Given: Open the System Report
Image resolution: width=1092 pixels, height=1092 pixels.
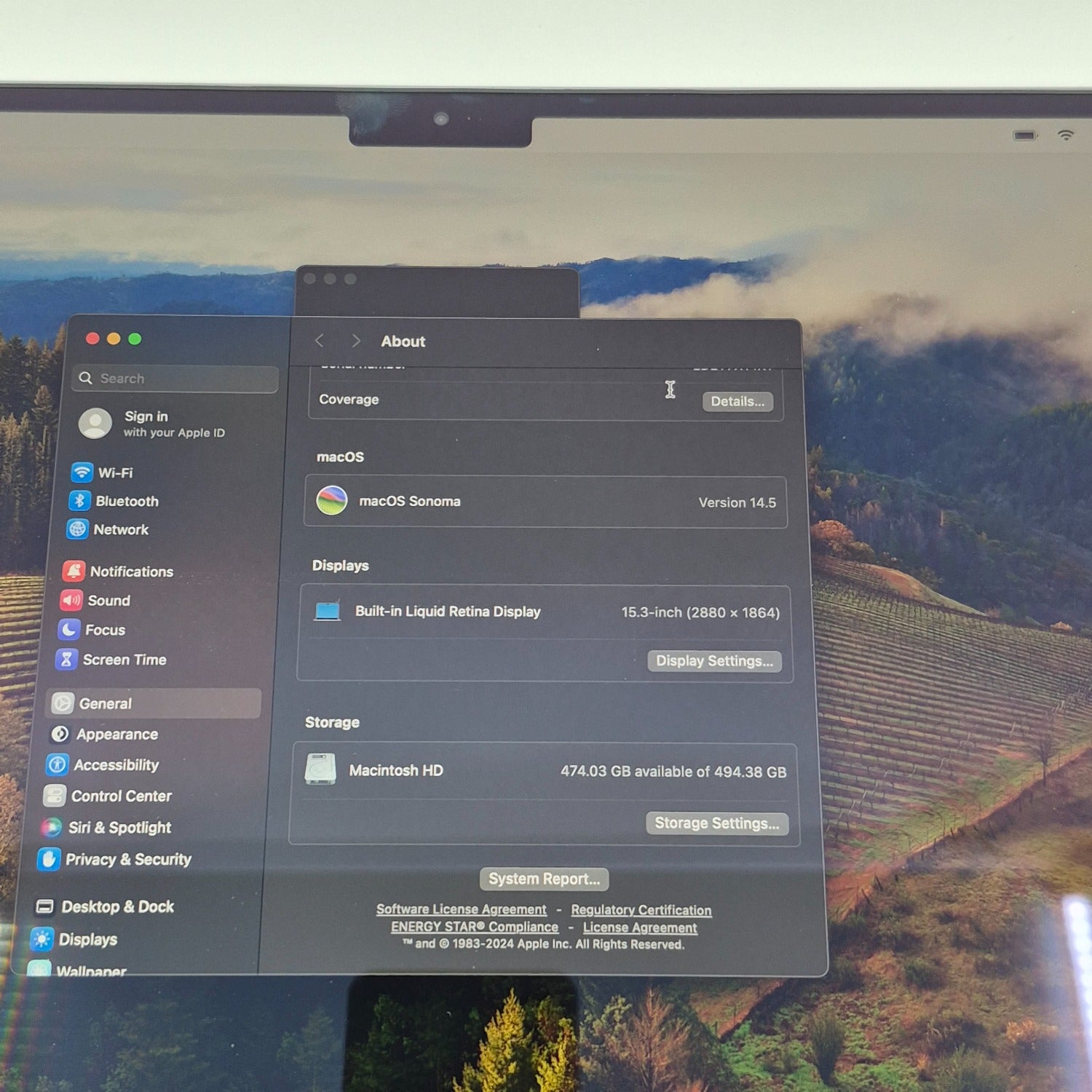Looking at the screenshot, I should coord(544,879).
